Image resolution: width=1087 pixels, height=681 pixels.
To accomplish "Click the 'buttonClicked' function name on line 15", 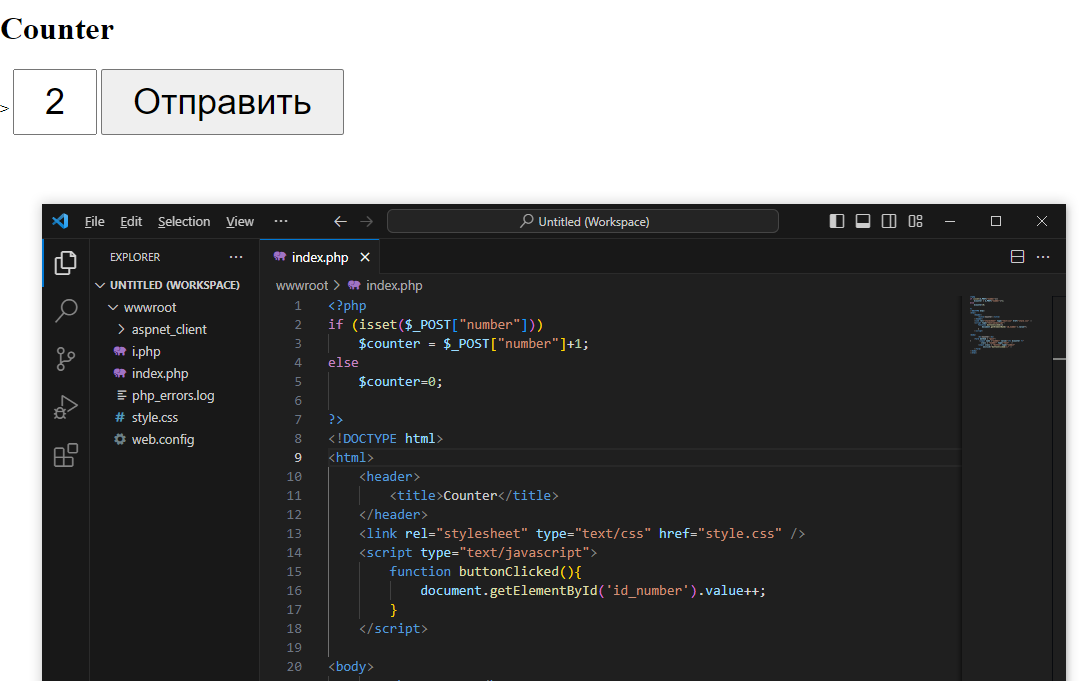I will tap(508, 572).
